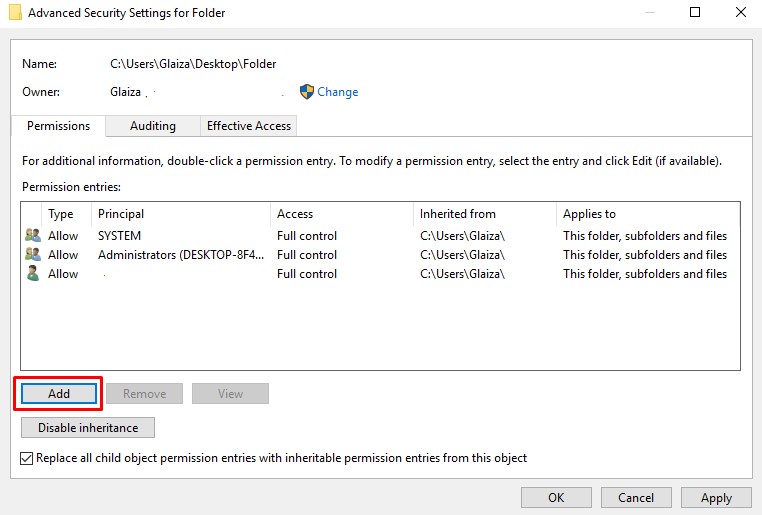Image resolution: width=762 pixels, height=515 pixels.
Task: Confirm with the OK button
Action: click(556, 497)
